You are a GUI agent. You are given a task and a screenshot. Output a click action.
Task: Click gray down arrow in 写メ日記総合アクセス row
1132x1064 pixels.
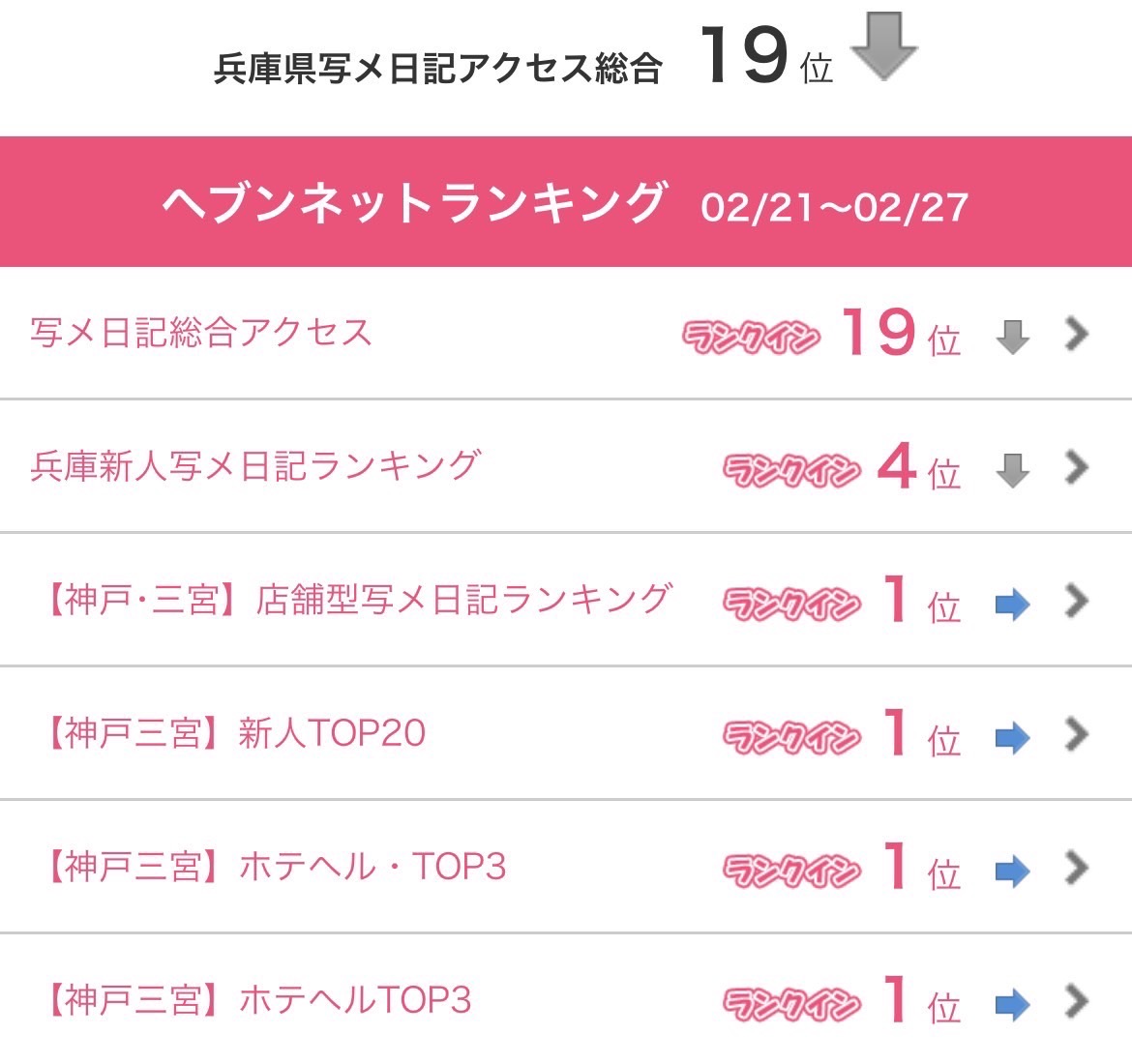tap(1012, 338)
